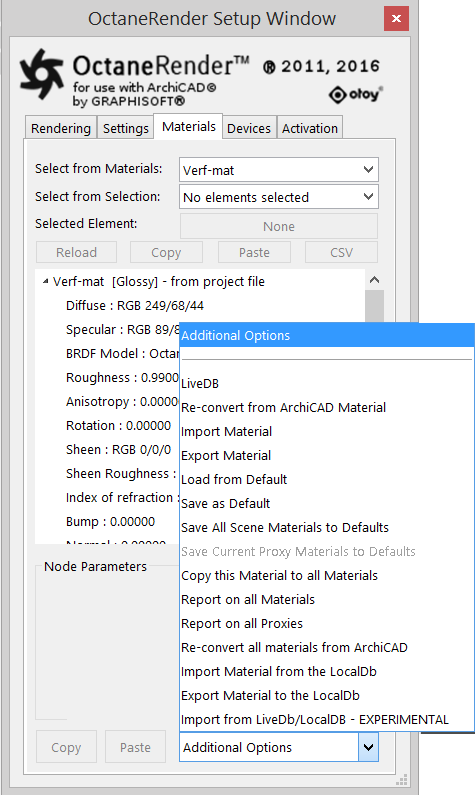Select the Sheen : RGB 0/0/0 row
Screen dimensions: 475x795
119,450
